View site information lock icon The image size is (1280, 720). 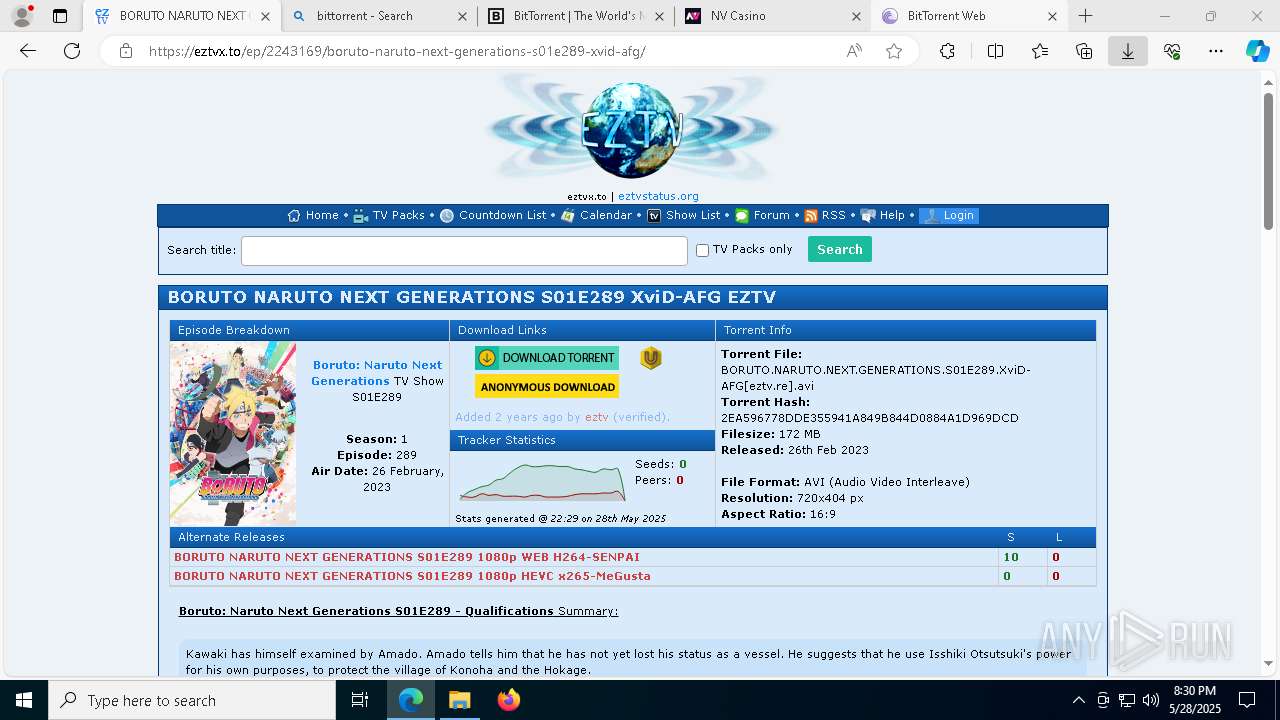(x=126, y=51)
